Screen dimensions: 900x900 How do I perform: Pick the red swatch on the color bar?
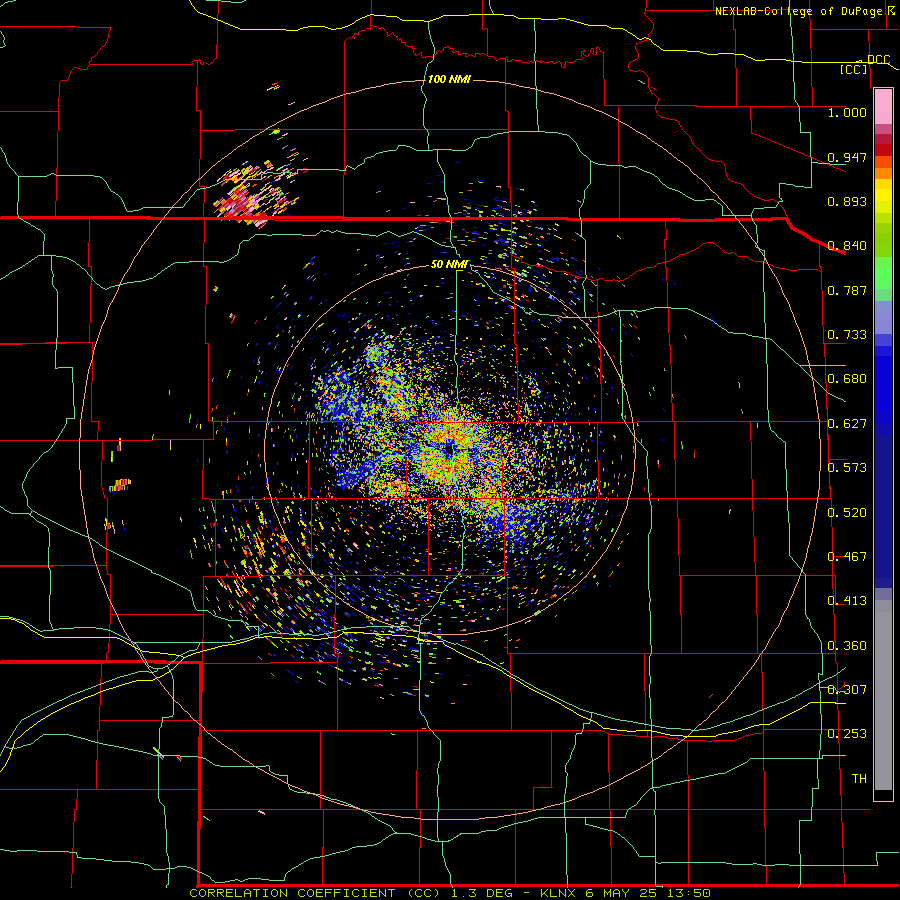pos(883,150)
